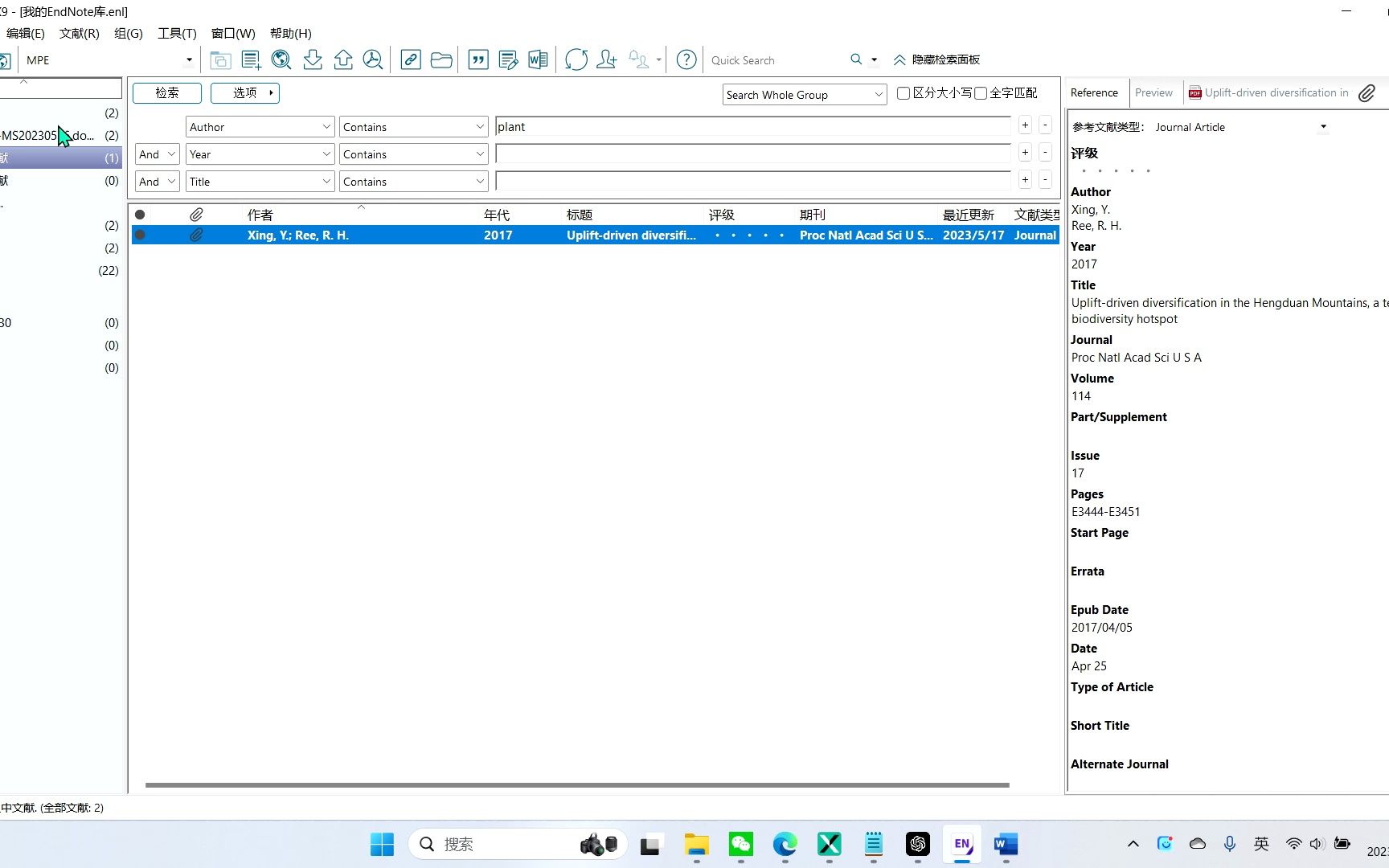
Task: Click the Sync Library circular arrows icon
Action: (576, 59)
